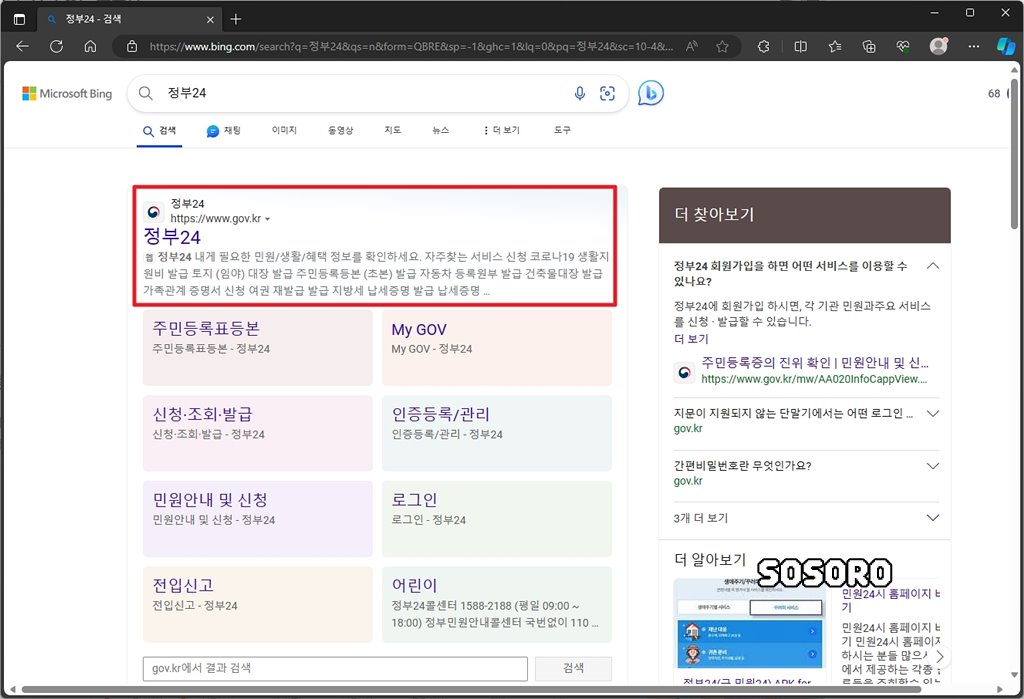
Task: Open browser essentials heart icon
Action: pyautogui.click(x=903, y=46)
